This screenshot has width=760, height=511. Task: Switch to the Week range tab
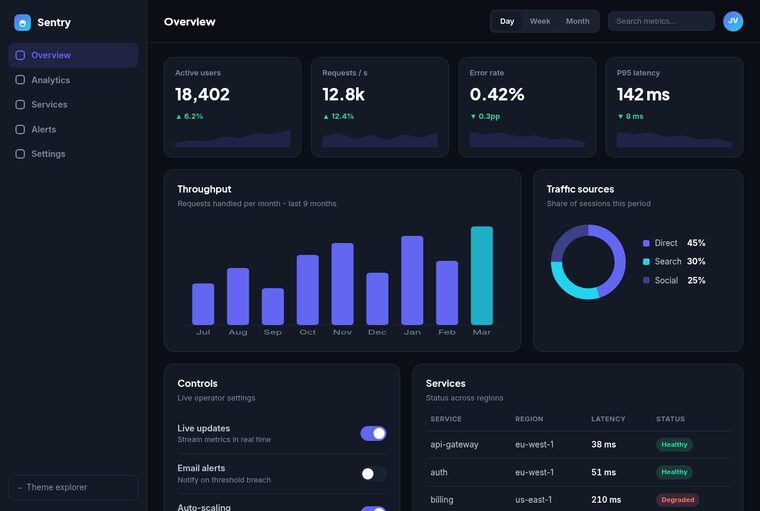pos(540,21)
